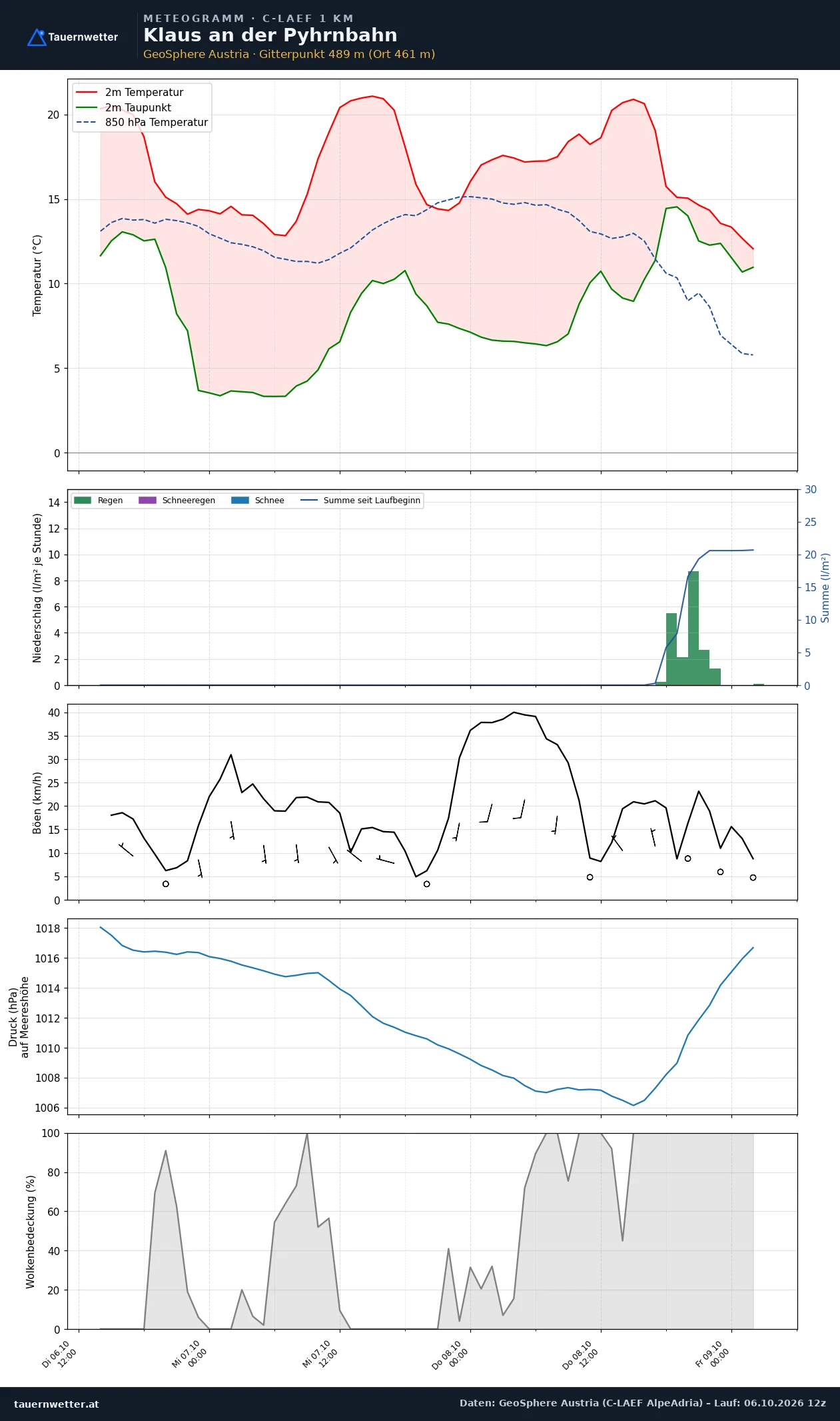This screenshot has width=840, height=1421.
Task: Click the GeoSphere Austria Gitterpunkt subtitle
Action: [x=289, y=55]
